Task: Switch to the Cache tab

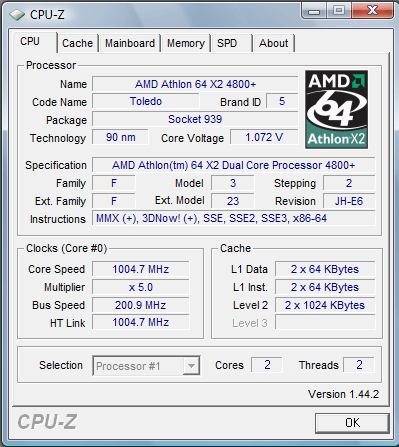Action: [78, 43]
